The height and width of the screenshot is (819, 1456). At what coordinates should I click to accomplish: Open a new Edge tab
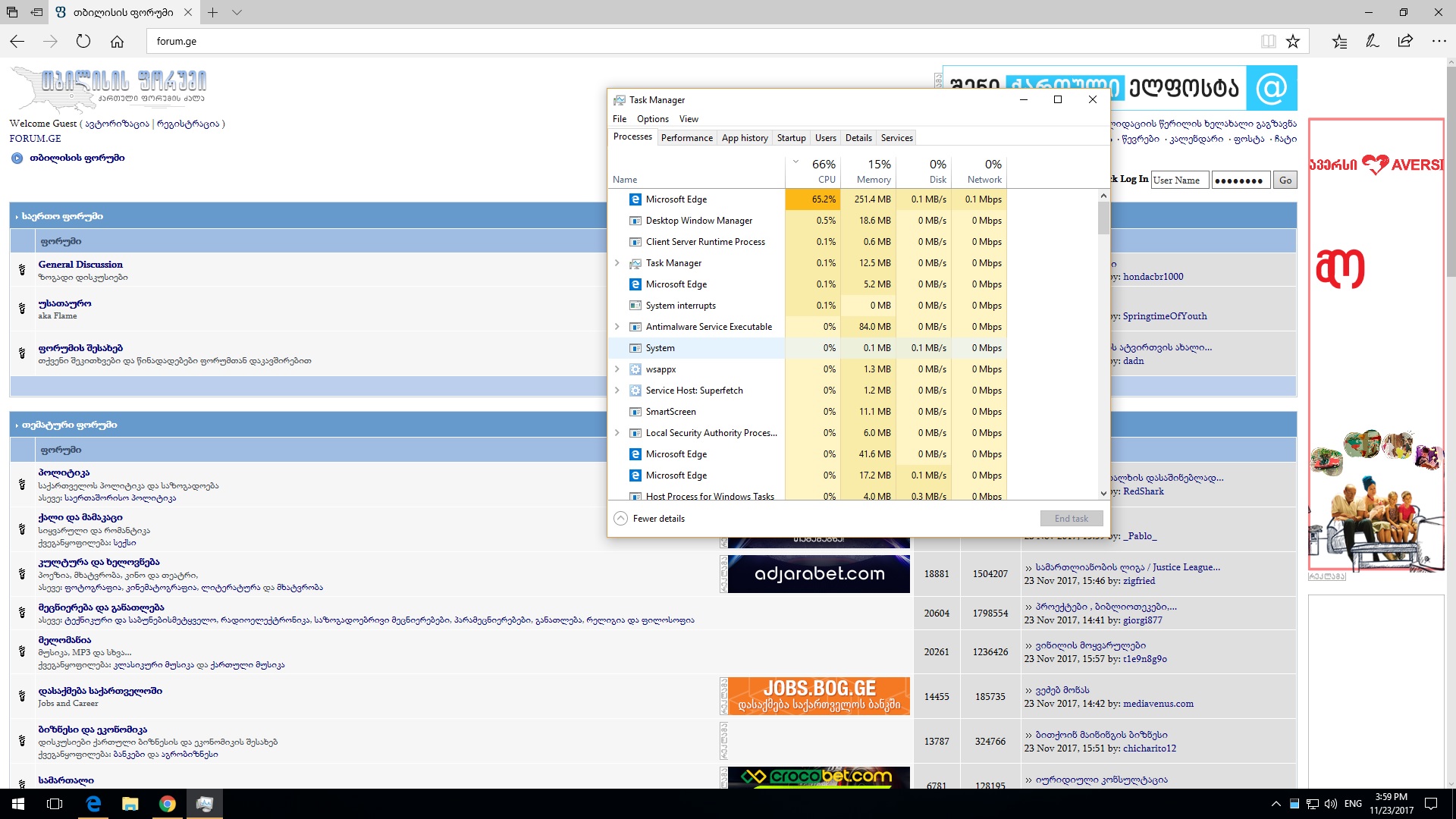[213, 12]
